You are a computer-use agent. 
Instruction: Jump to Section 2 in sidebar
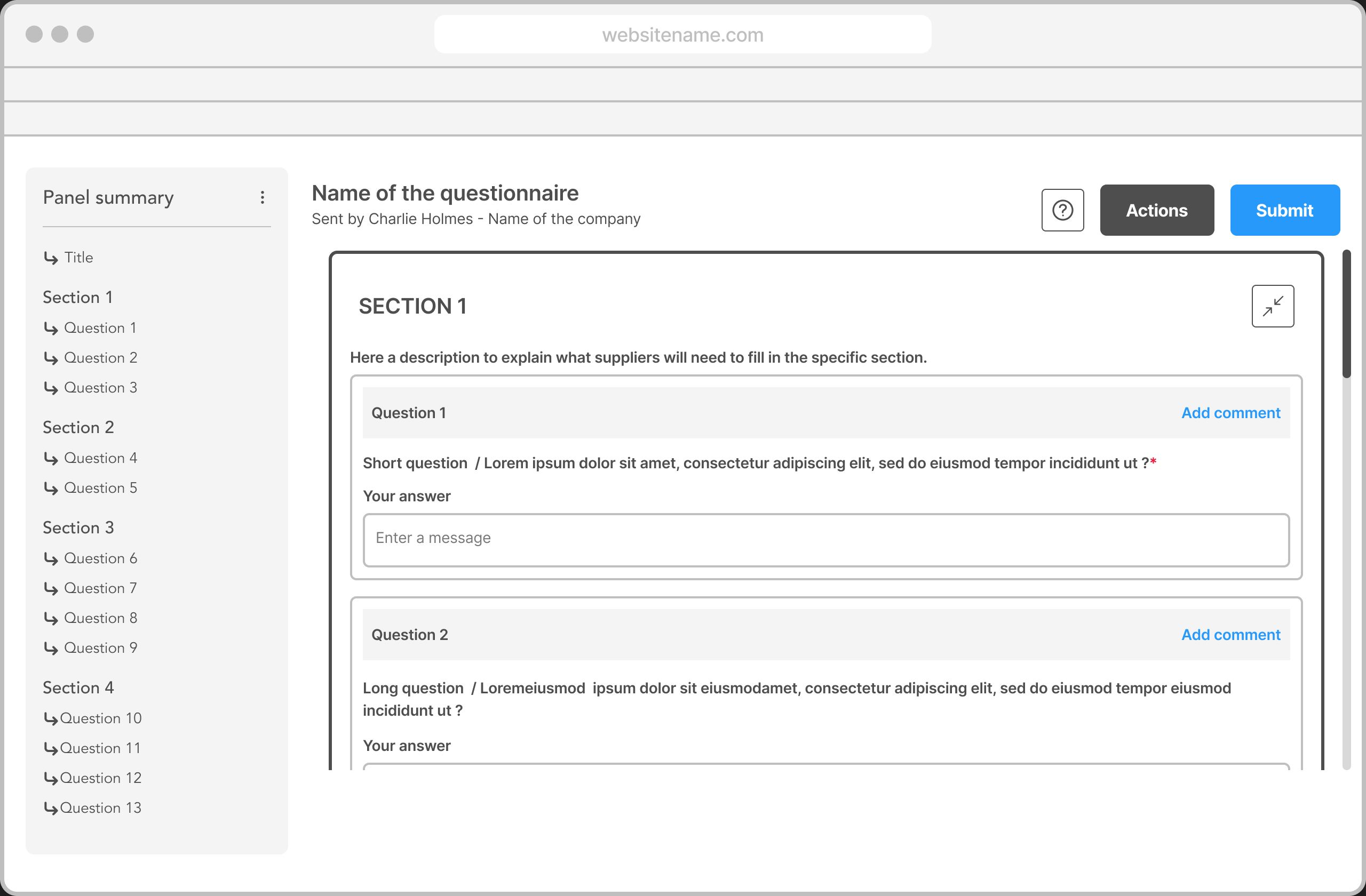(x=78, y=427)
